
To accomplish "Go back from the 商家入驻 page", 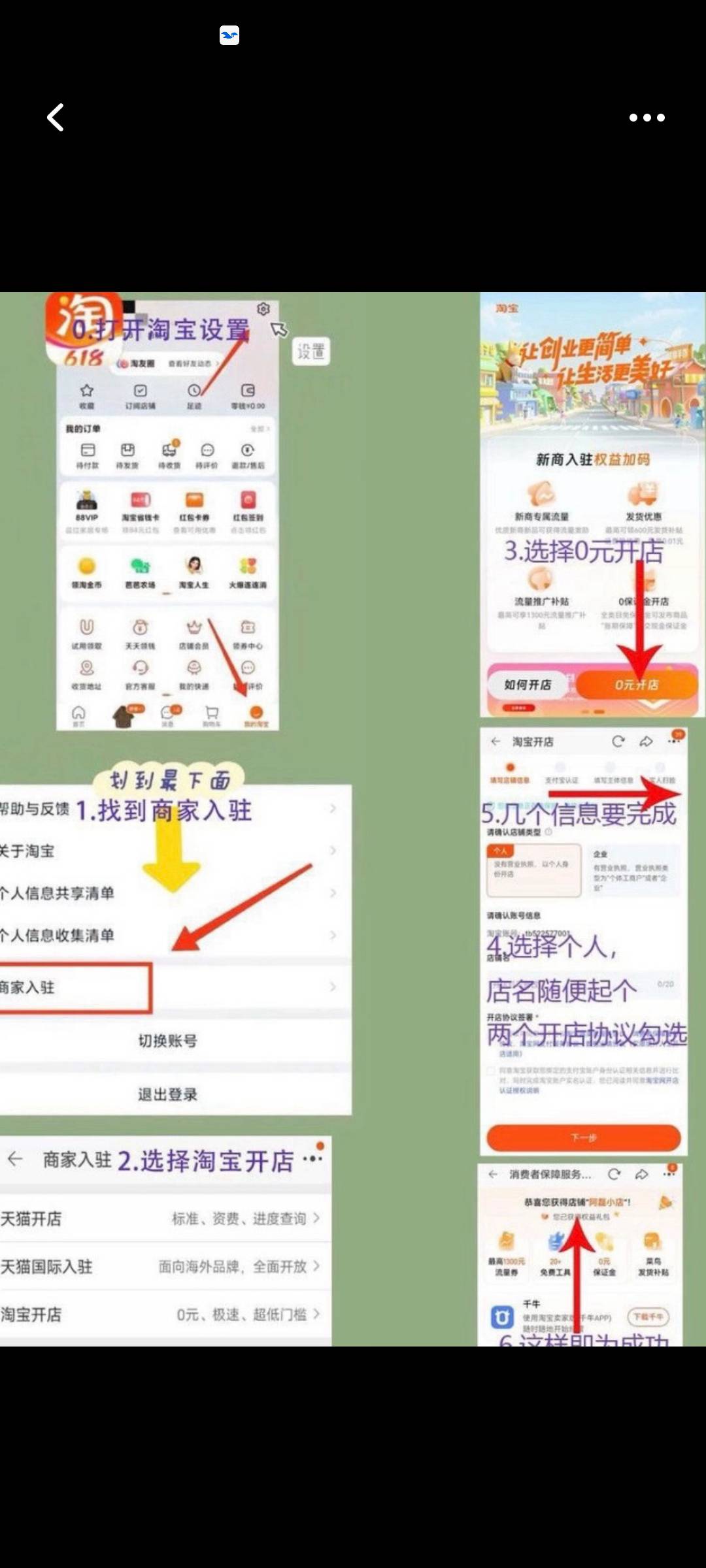I will [x=15, y=1160].
